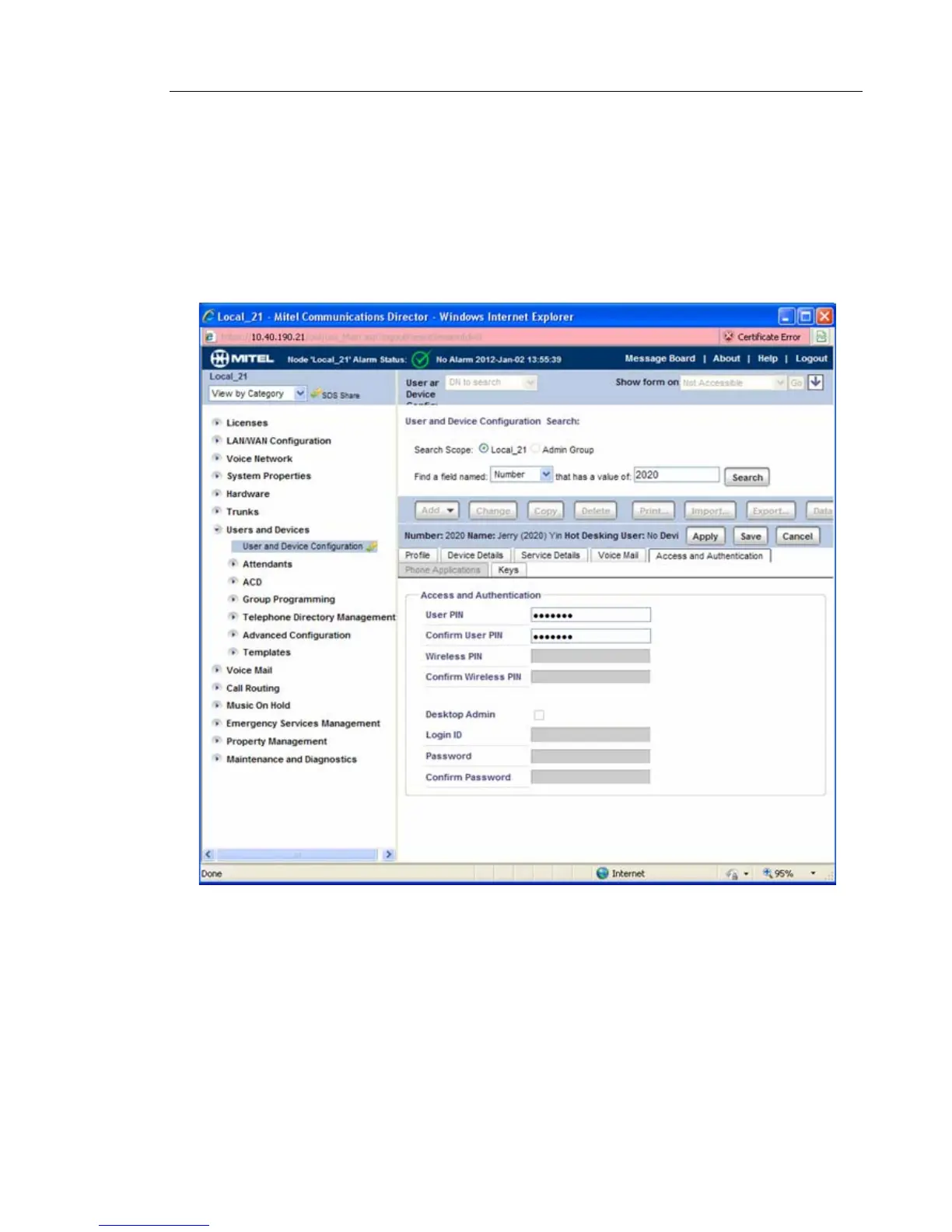Viewport: 952px width, 1232px height.
Task: Click the page icon in the address bar
Action: 210,337
